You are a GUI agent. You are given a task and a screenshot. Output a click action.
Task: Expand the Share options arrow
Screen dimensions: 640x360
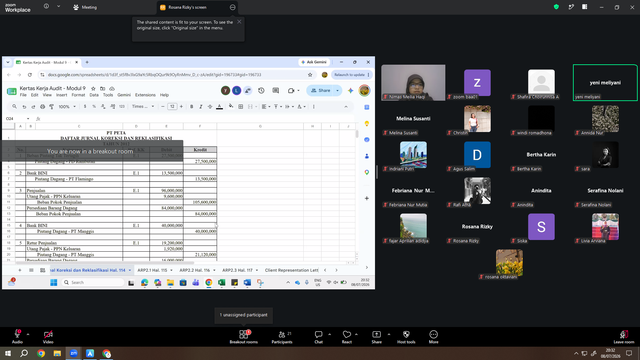389,334
